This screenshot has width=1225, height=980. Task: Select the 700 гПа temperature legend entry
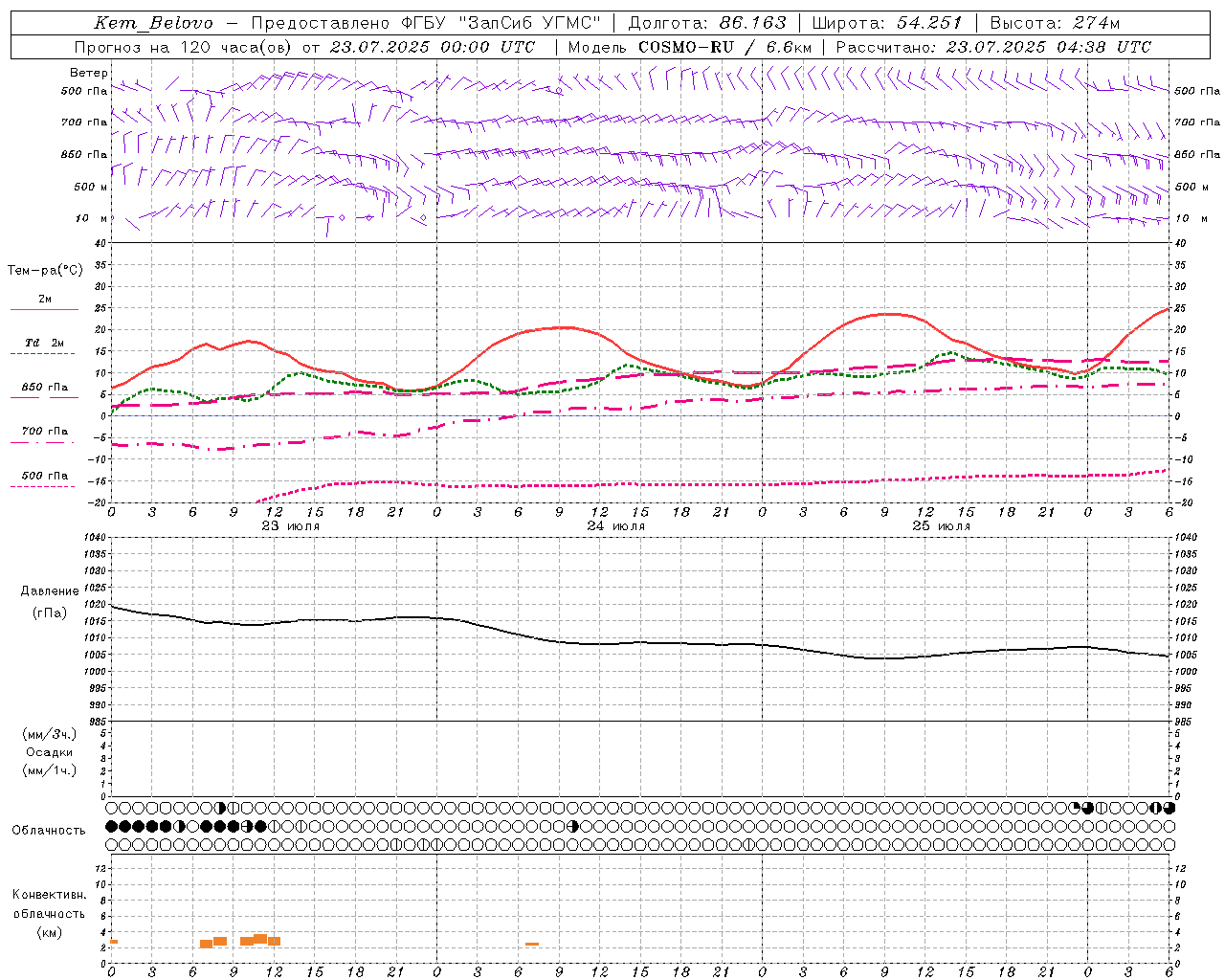coord(45,432)
